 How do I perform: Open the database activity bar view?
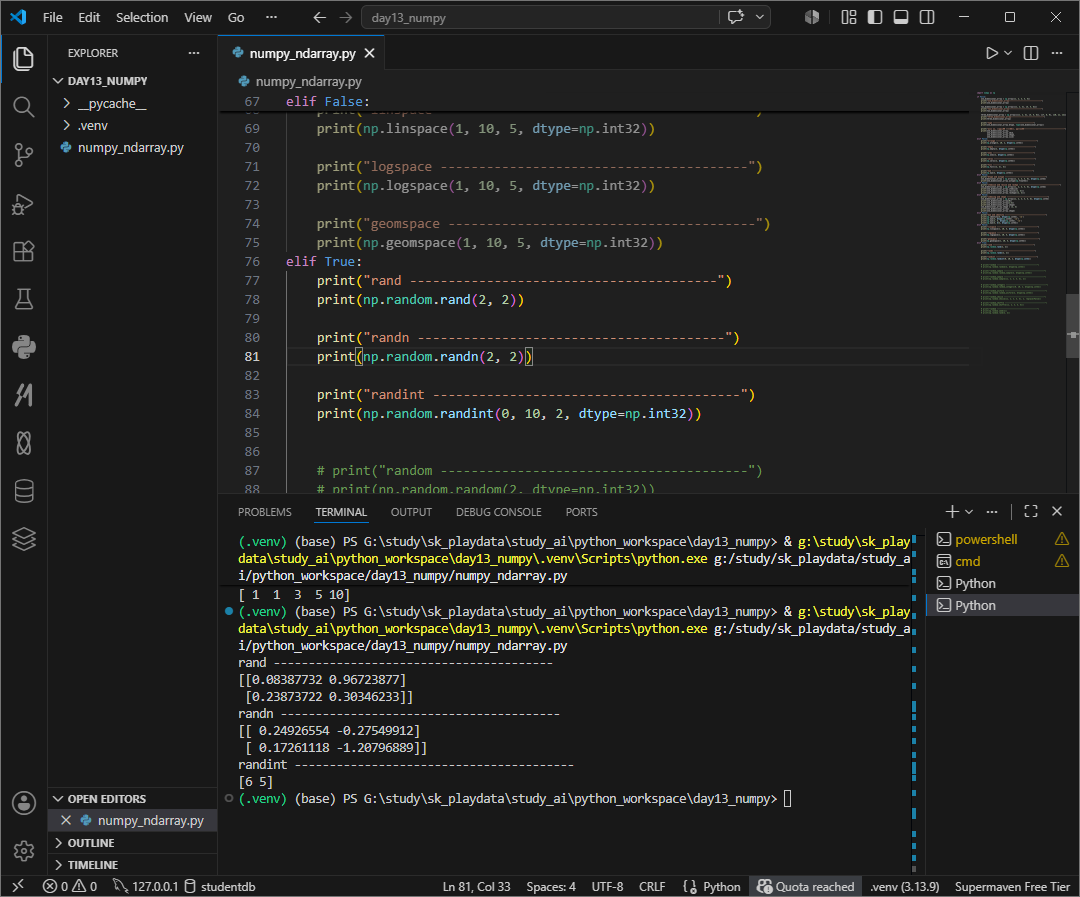23,491
